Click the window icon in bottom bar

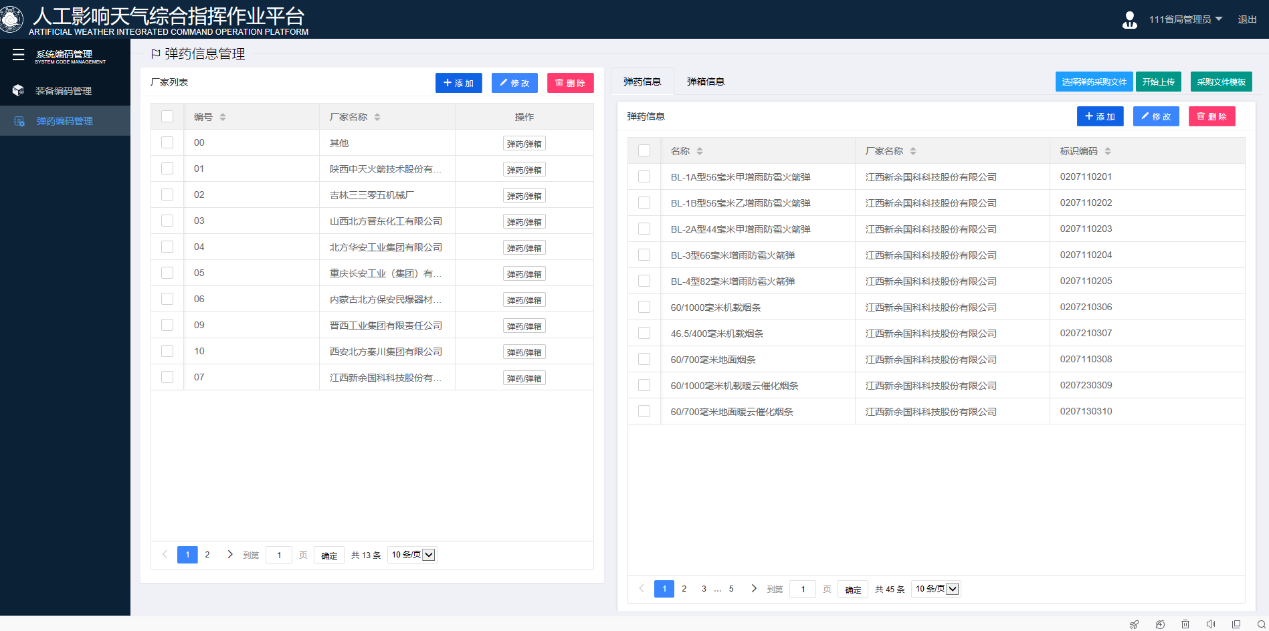point(1236,624)
